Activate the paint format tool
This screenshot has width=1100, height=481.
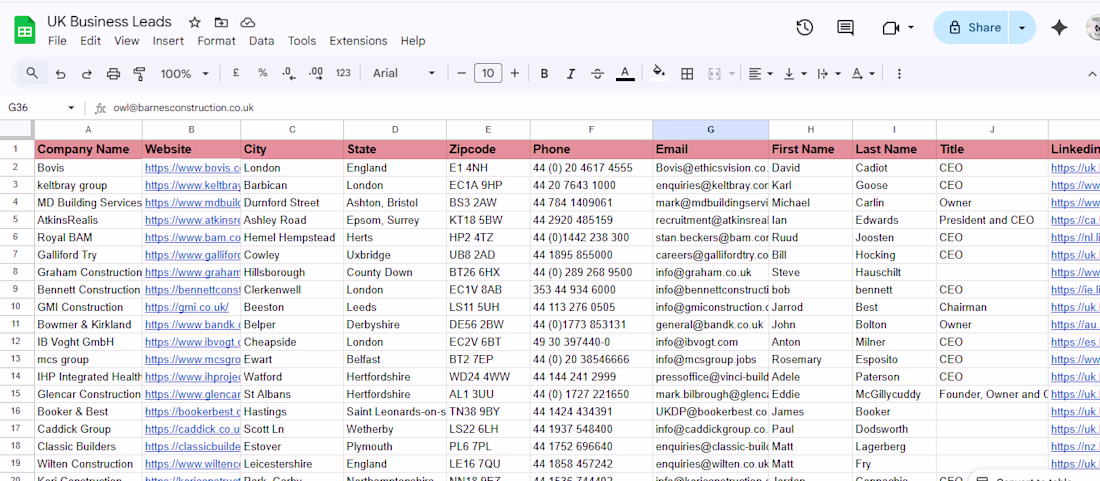click(139, 74)
